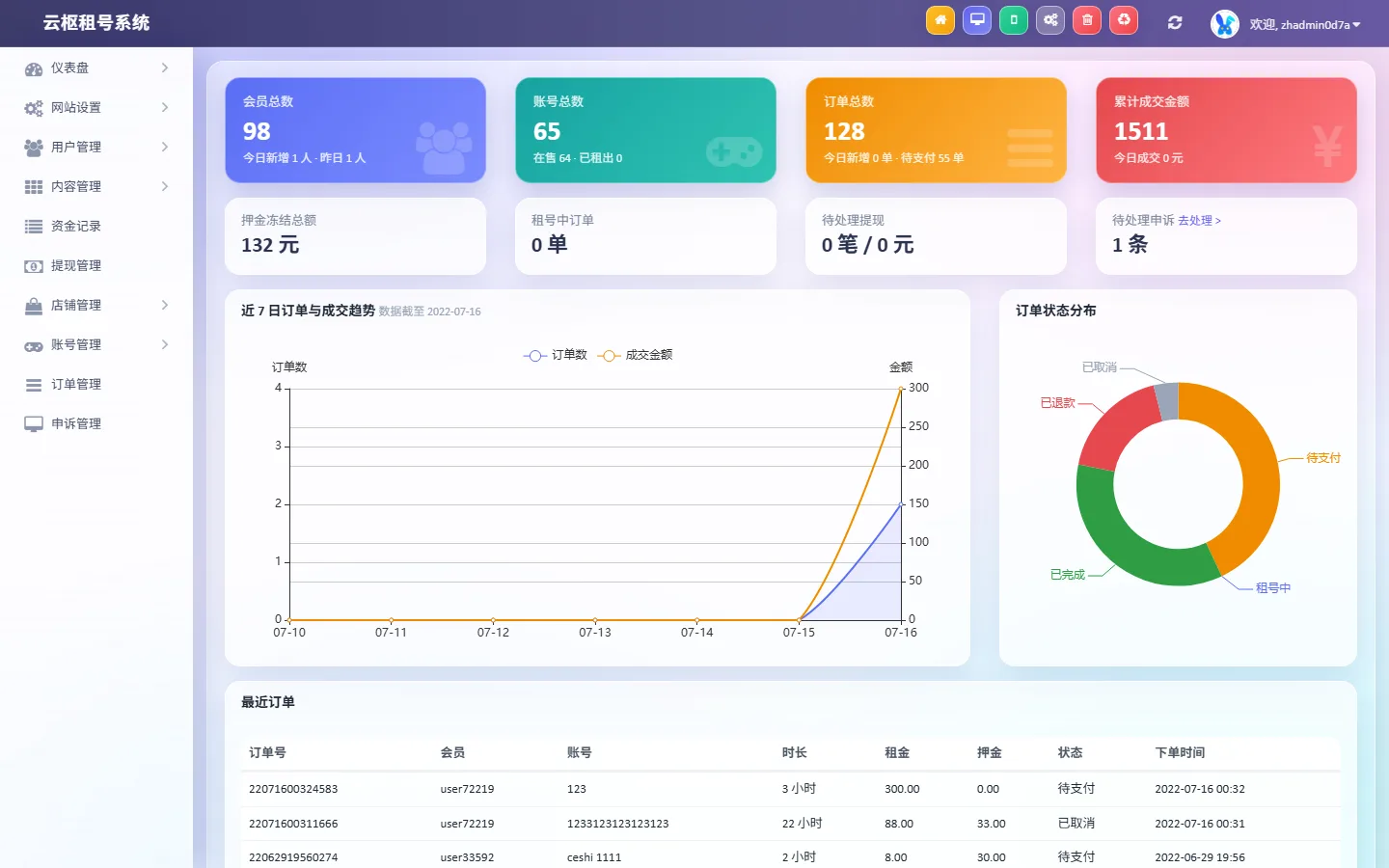Toggle the 订单数 legend series
Image resolution: width=1389 pixels, height=868 pixels.
(556, 355)
